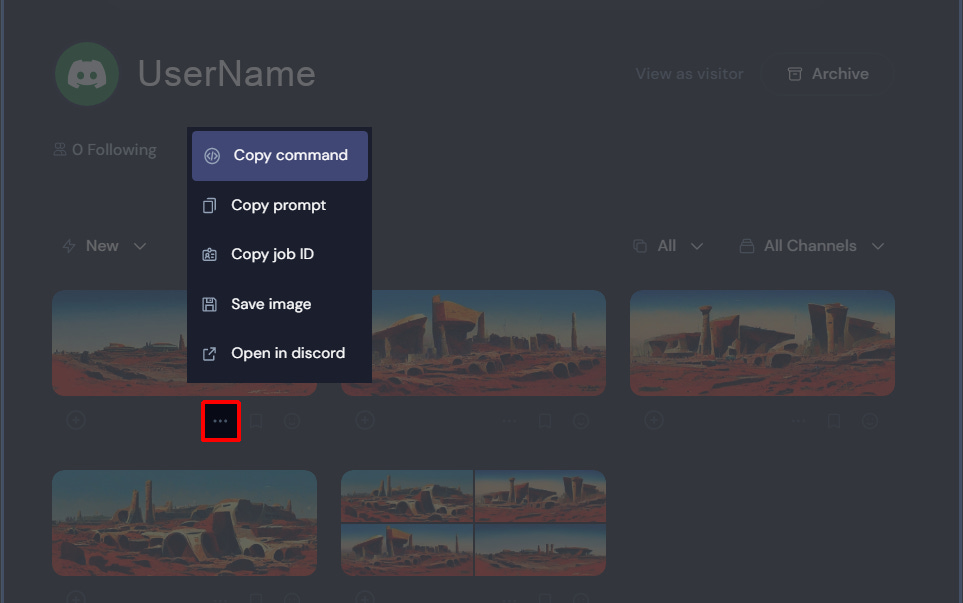
Task: Click the people icon beside 0 Following
Action: click(60, 150)
